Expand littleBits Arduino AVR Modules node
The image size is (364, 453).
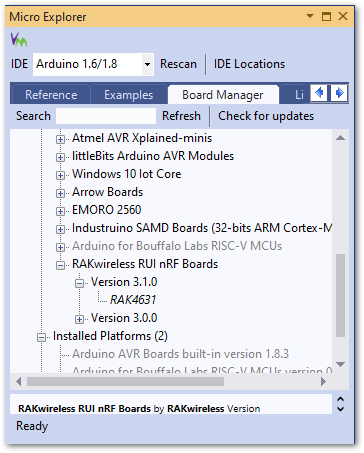60,157
